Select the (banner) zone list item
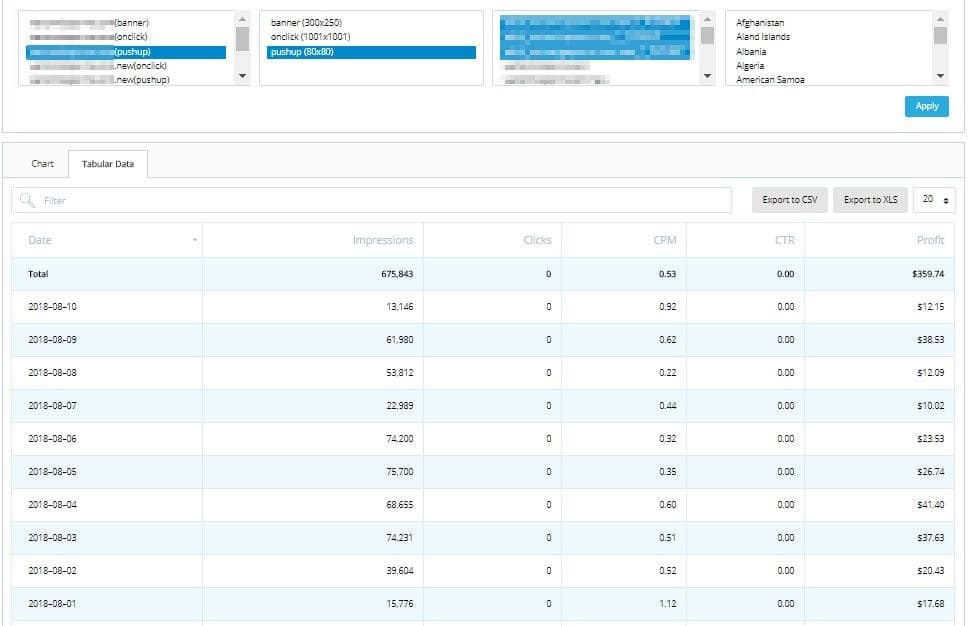The height and width of the screenshot is (626, 974). click(x=126, y=23)
